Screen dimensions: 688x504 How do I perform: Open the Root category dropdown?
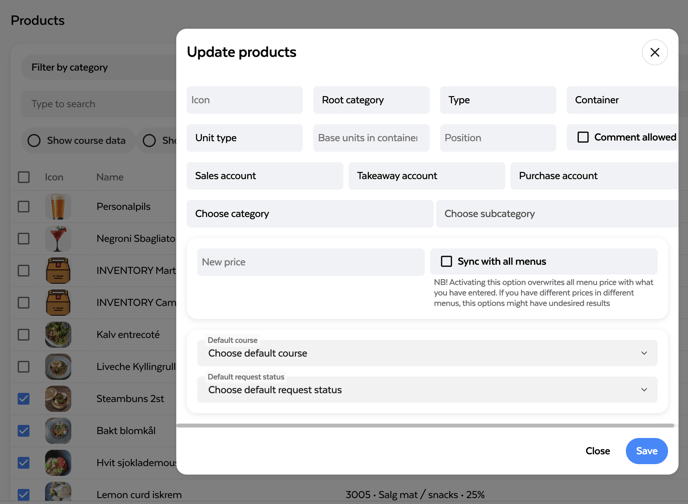pos(371,100)
